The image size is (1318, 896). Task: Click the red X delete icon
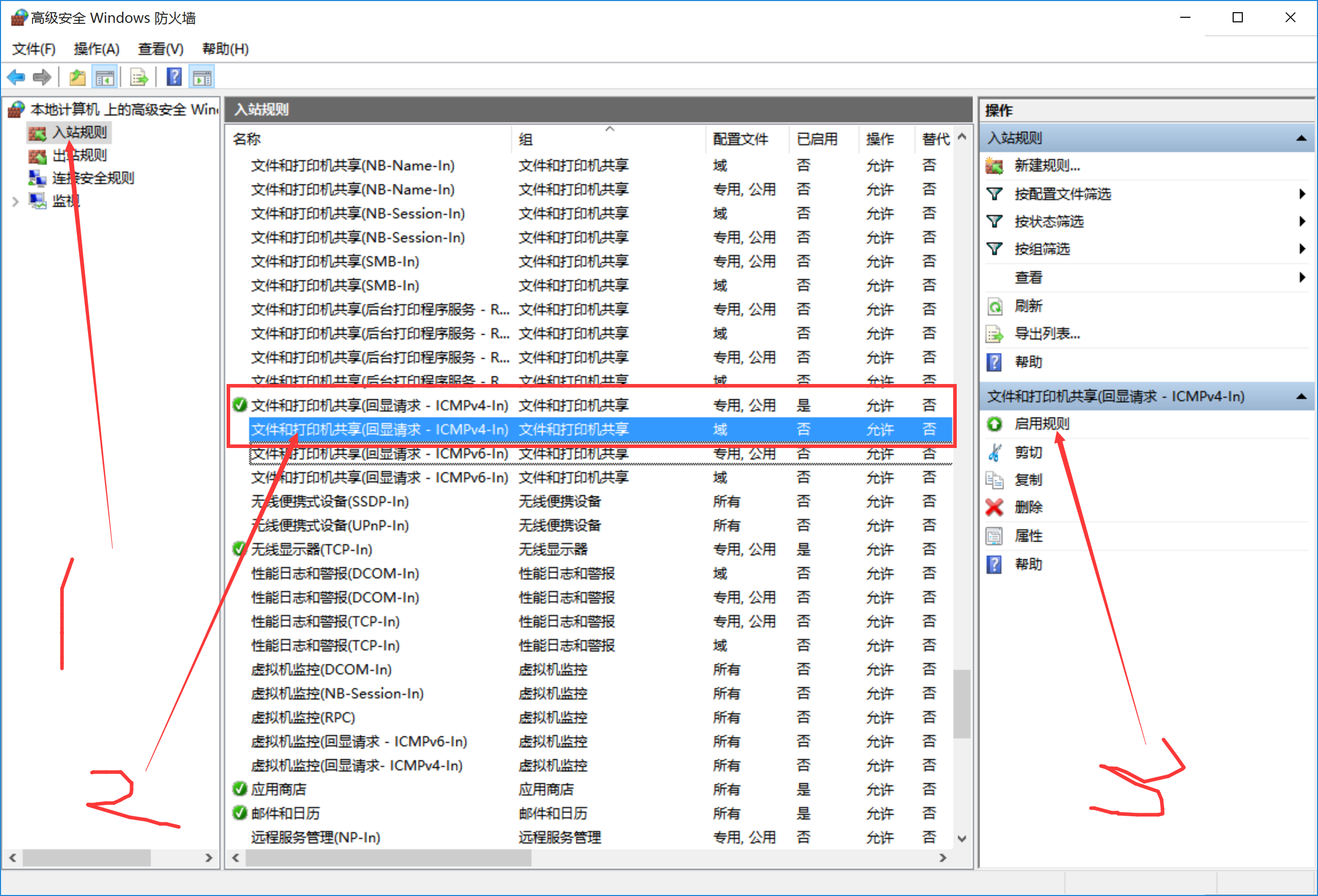click(x=994, y=507)
